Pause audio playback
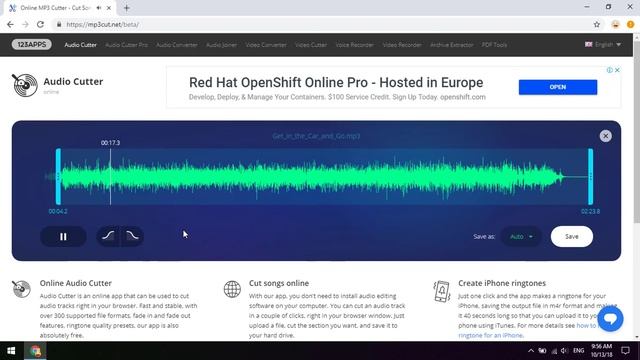640x360 pixels. point(63,236)
